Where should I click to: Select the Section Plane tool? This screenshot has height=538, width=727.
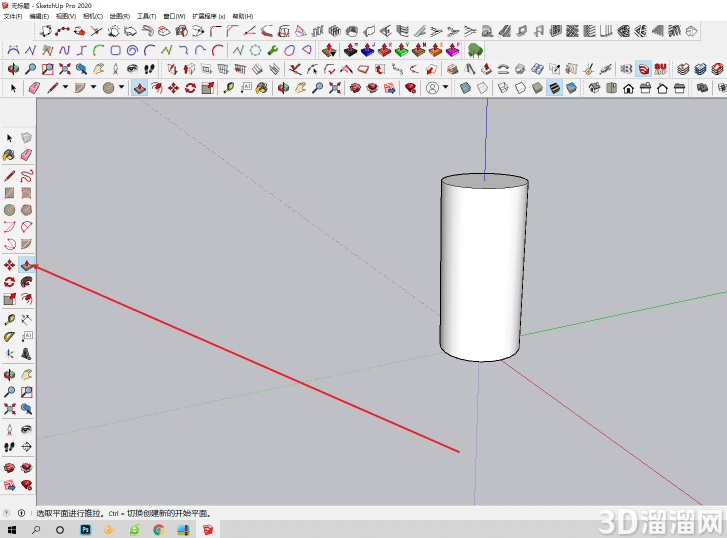[26, 447]
